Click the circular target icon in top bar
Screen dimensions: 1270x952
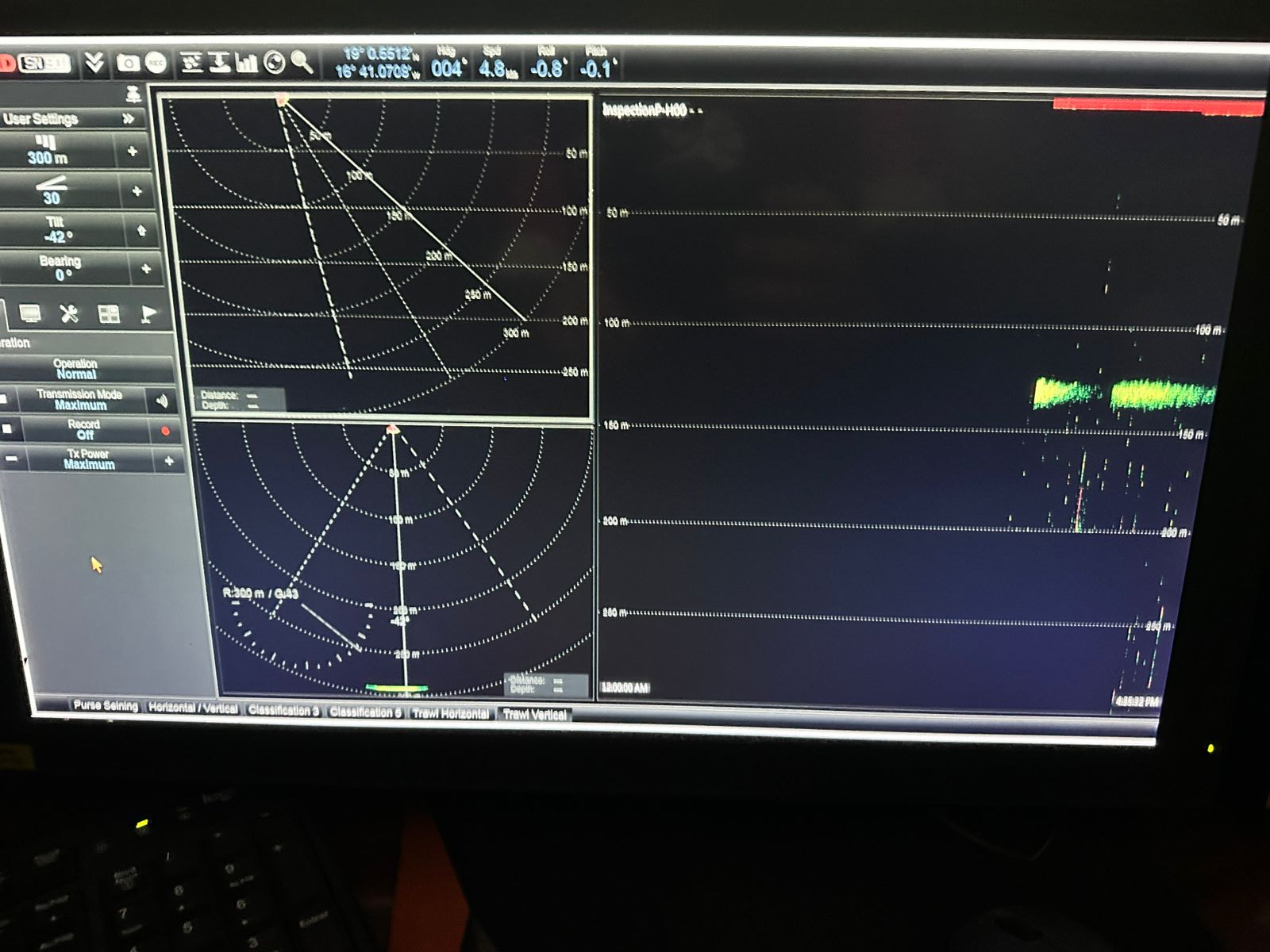pyautogui.click(x=275, y=63)
